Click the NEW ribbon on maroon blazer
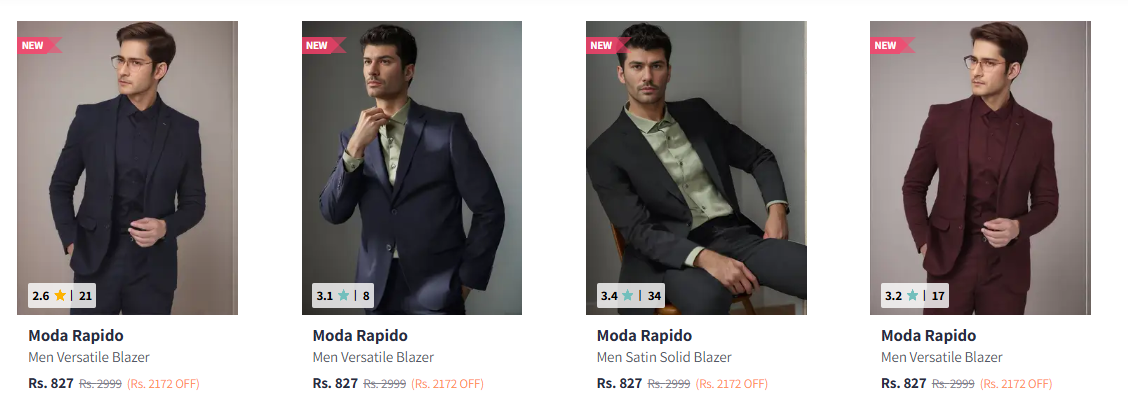1128x412 pixels. click(x=892, y=45)
